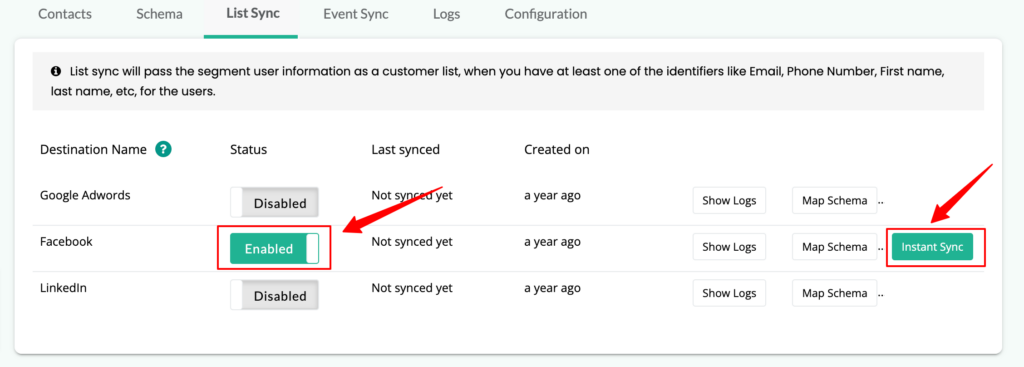Image resolution: width=1024 pixels, height=367 pixels.
Task: Turn on the LinkedIn status toggle
Action: pos(274,296)
